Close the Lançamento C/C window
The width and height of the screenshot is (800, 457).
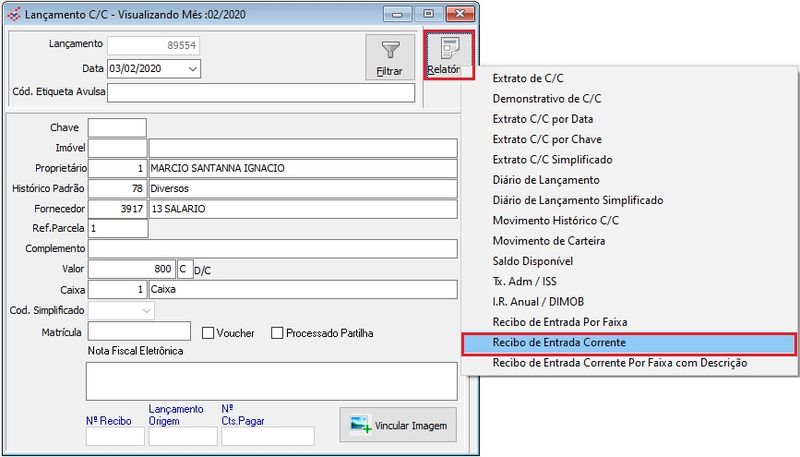(x=458, y=14)
